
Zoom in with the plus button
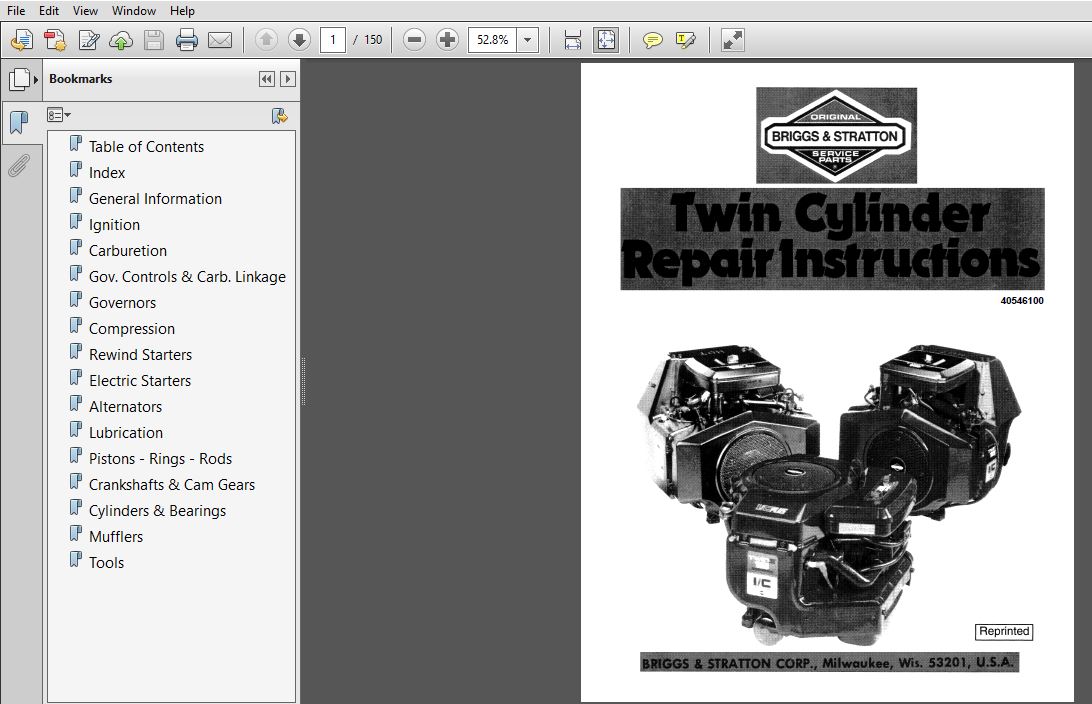(447, 40)
